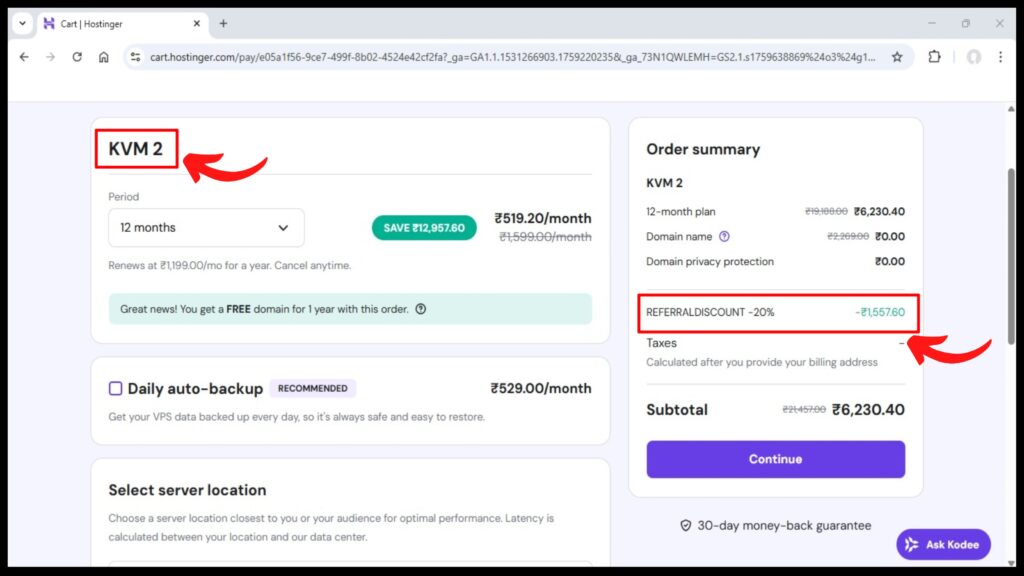Screen dimensions: 1024x576
Task: Bookmark this page with the star icon
Action: (897, 57)
